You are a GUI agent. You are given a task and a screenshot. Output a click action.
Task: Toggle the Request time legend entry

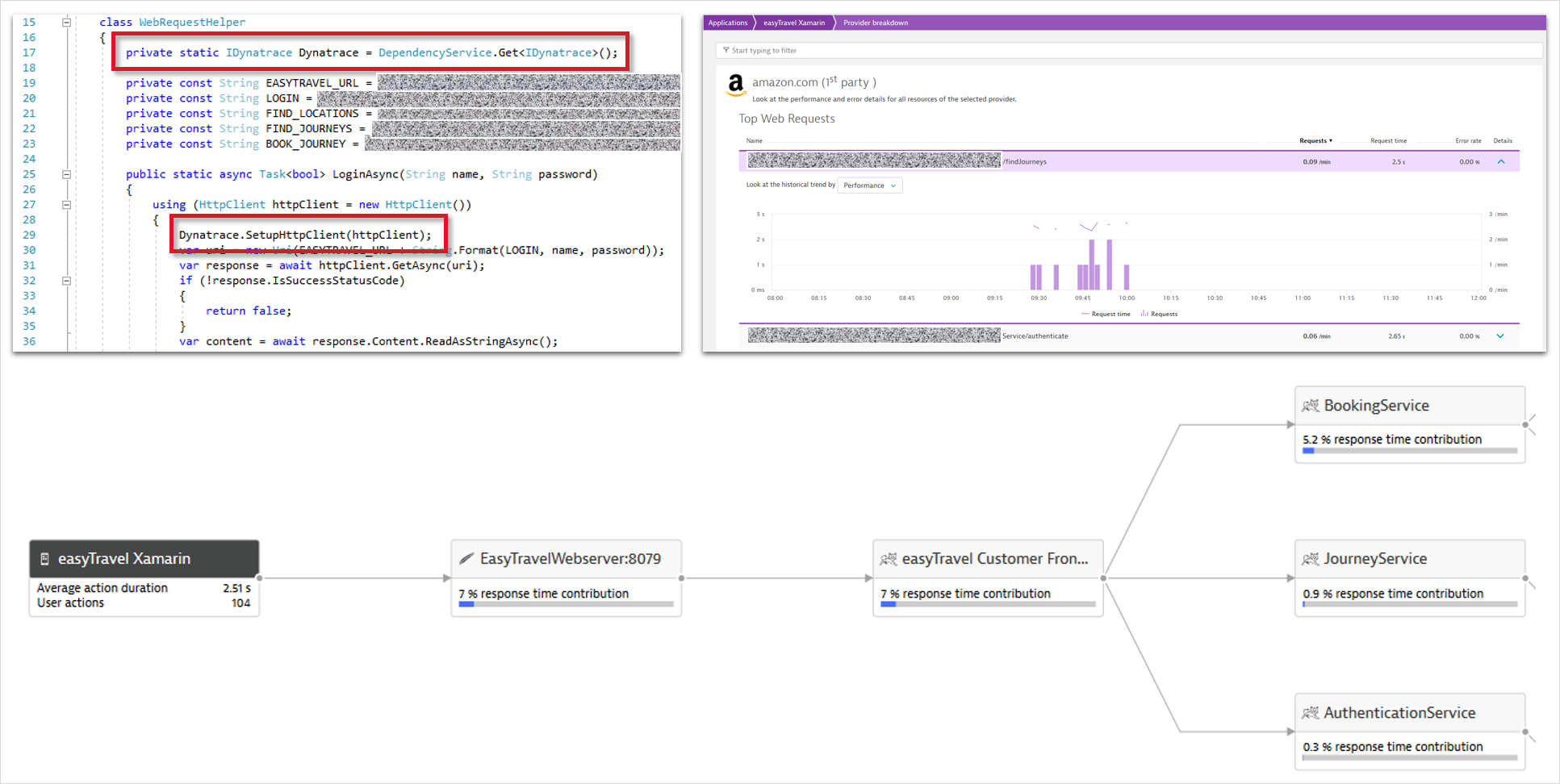pos(1106,315)
